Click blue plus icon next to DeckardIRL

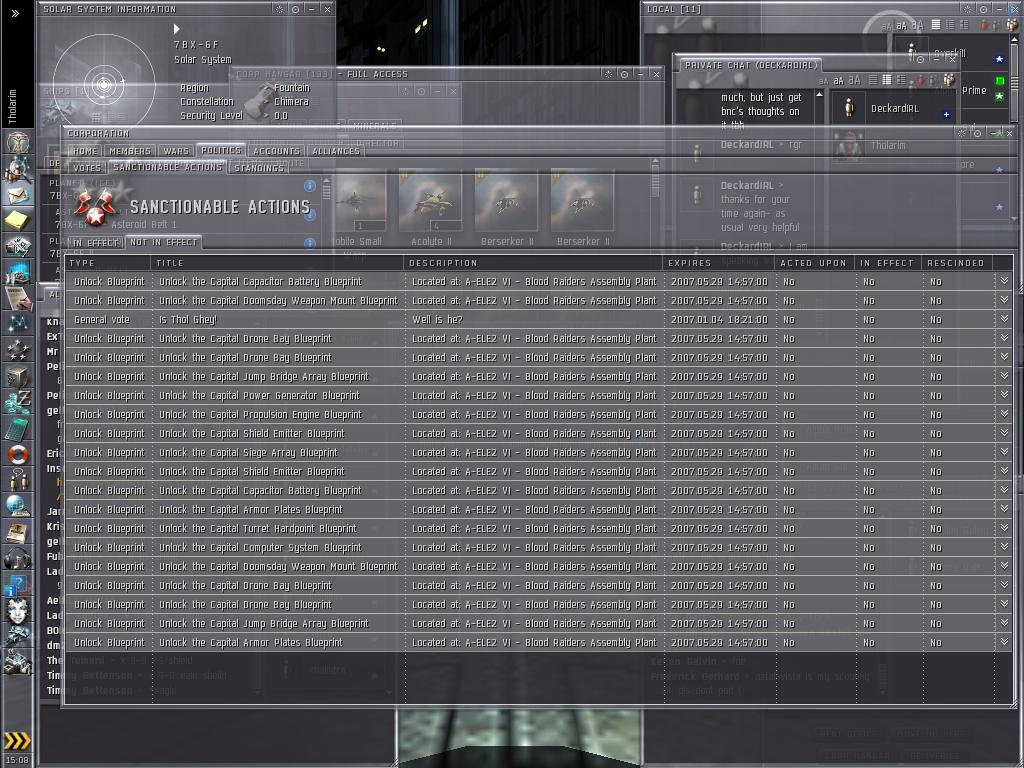click(946, 114)
